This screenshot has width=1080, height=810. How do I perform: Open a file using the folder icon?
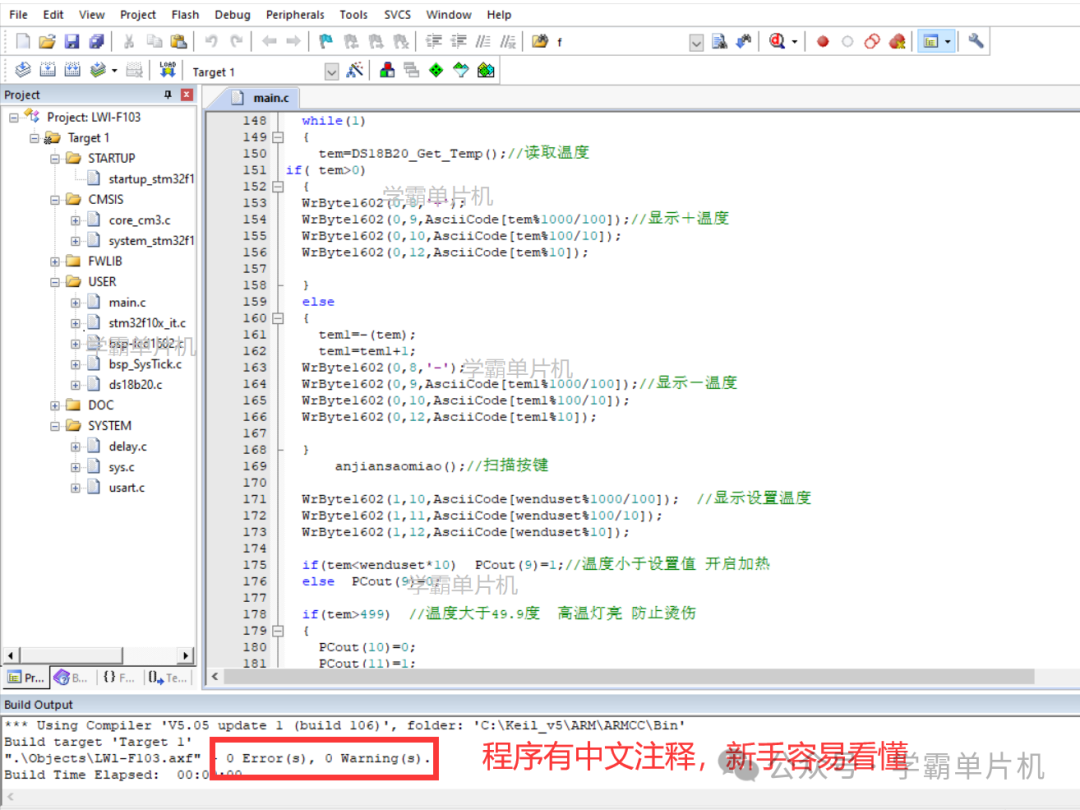[47, 41]
